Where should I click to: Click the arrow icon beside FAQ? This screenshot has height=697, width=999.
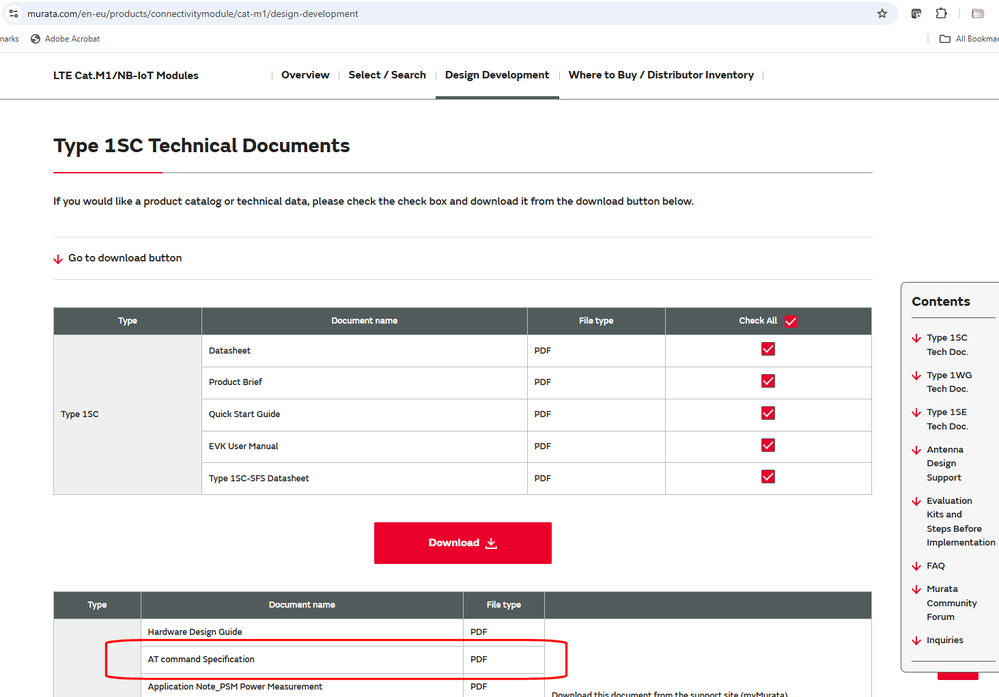(x=916, y=566)
